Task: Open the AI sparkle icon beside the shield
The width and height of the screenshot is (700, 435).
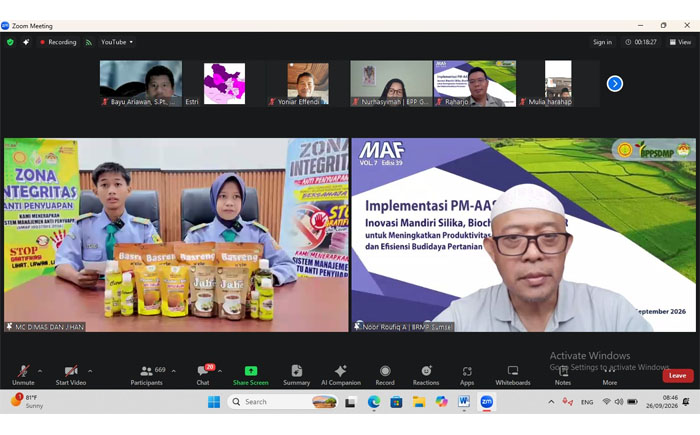Action: (26, 42)
